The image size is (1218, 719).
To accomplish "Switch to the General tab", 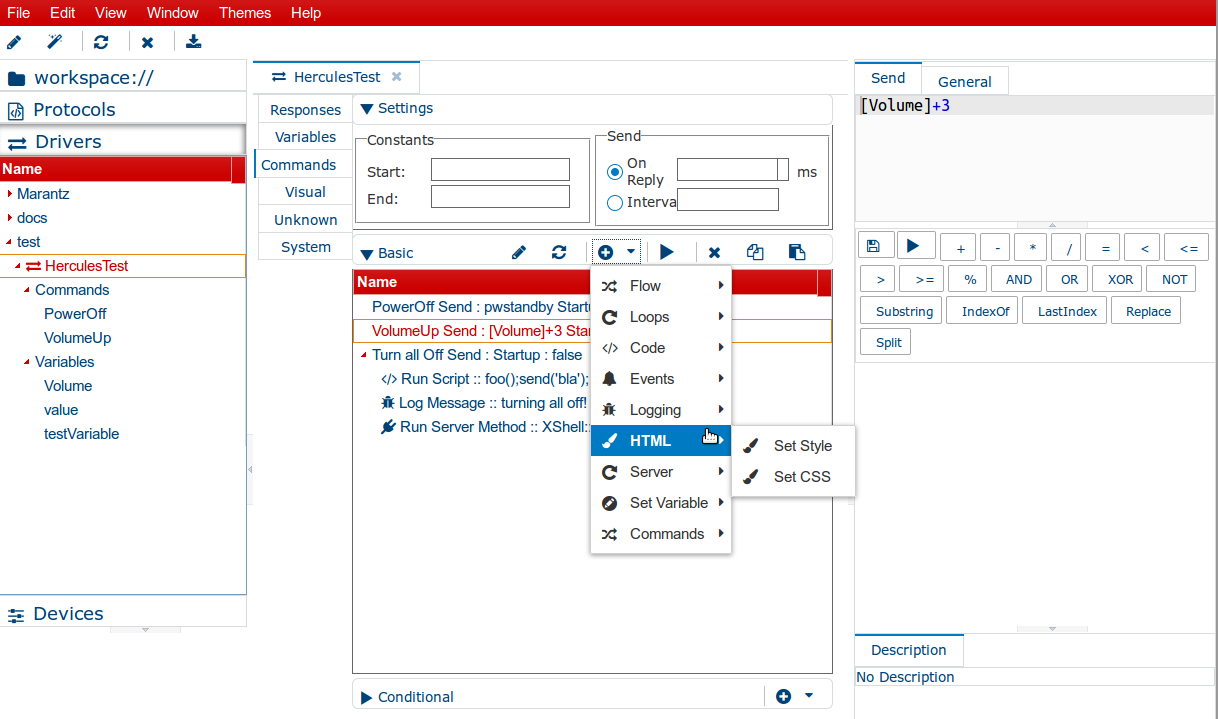I will 964,82.
